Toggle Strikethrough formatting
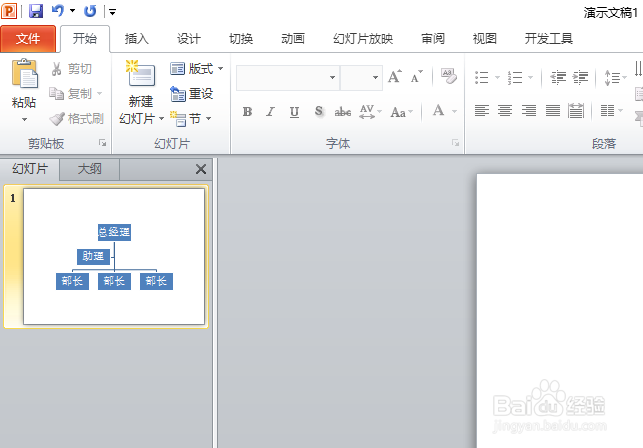This screenshot has height=448, width=643. pos(343,112)
